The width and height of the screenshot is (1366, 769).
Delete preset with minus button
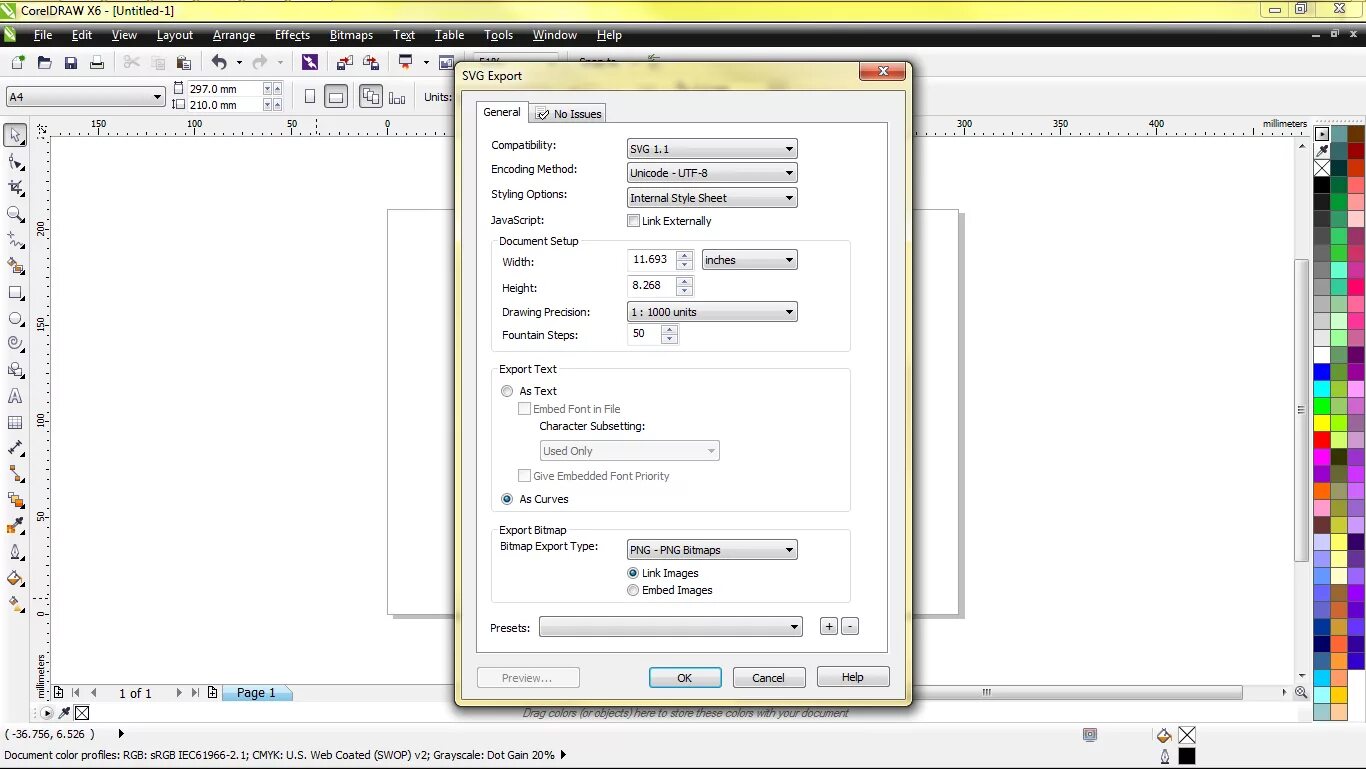(x=850, y=627)
